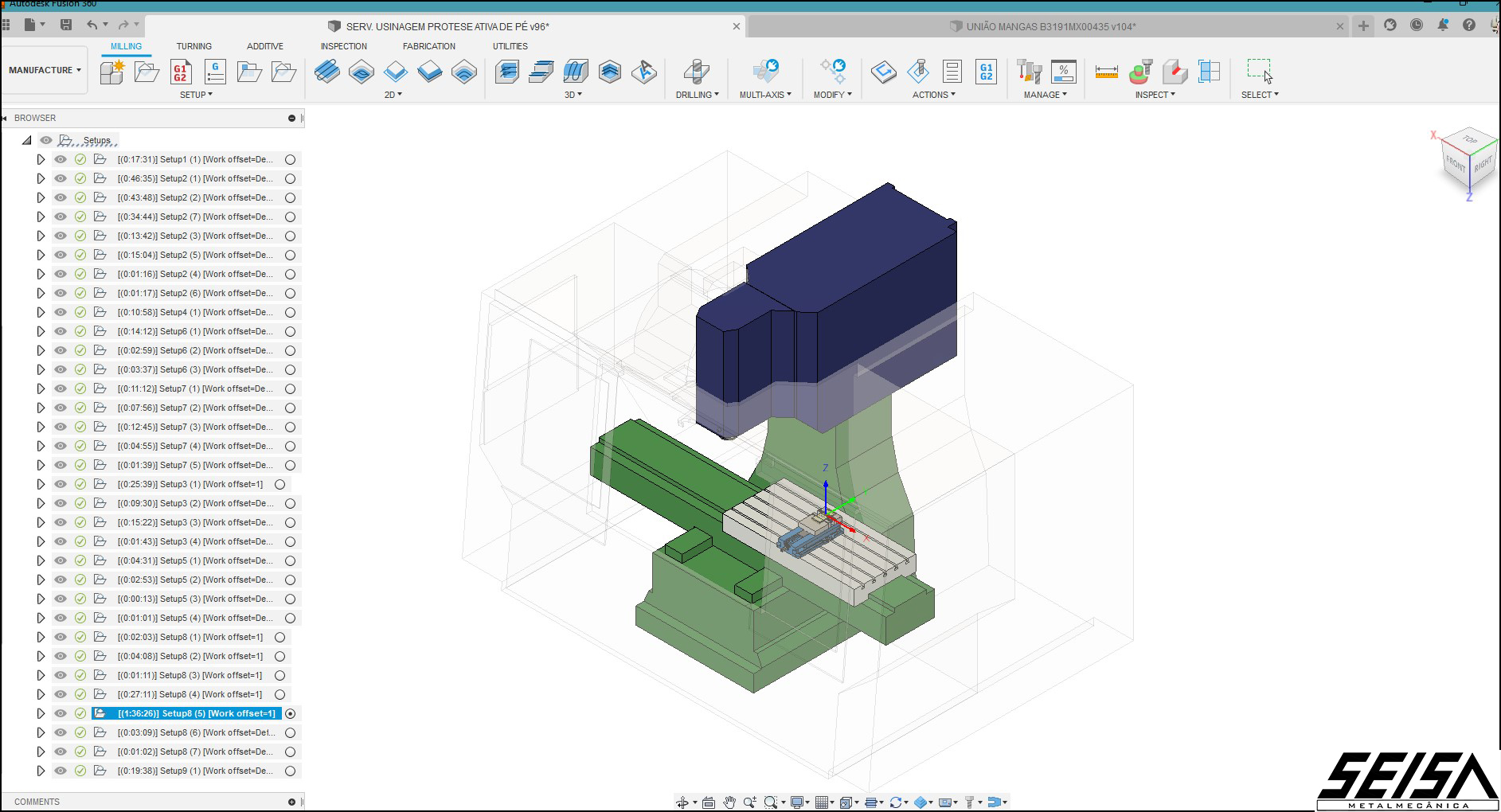This screenshot has height=812, width=1501.
Task: Open the Tool Library icon in Manage group
Action: point(1029,72)
